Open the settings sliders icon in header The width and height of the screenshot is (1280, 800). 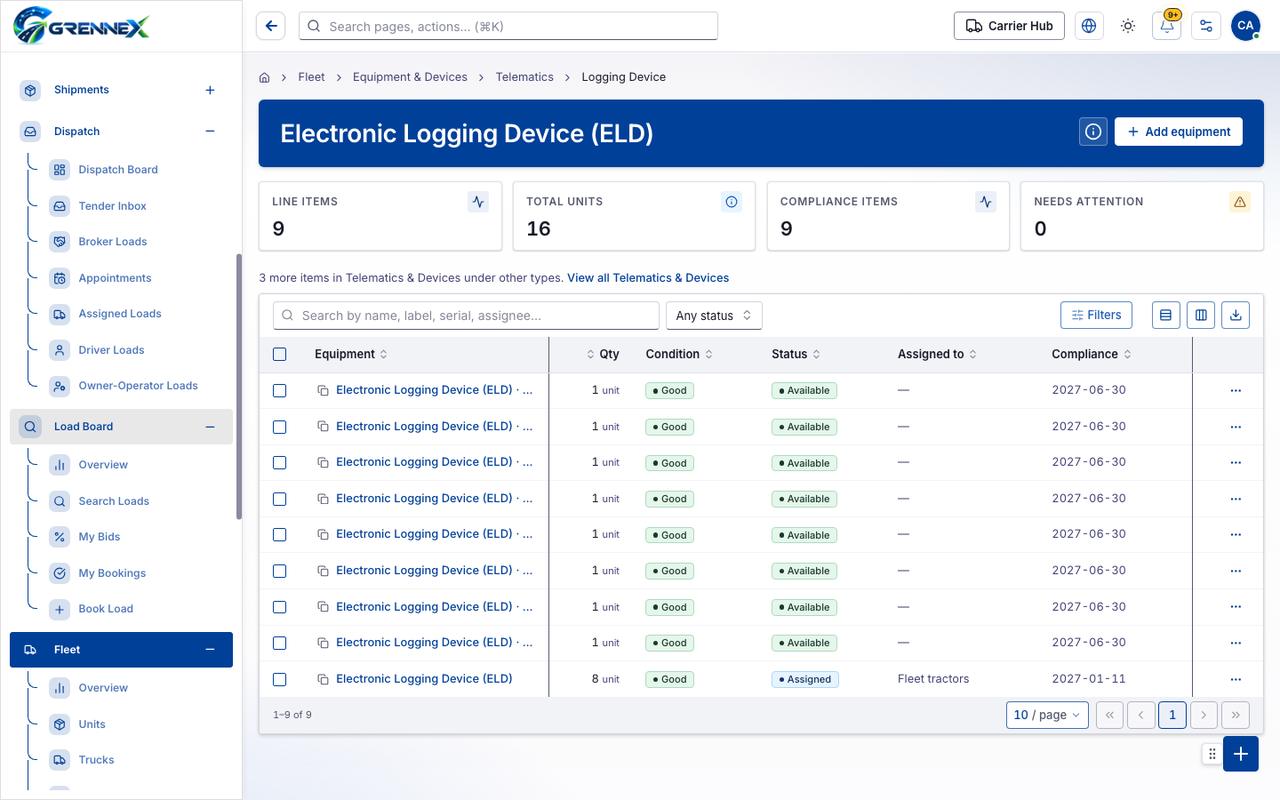1206,26
